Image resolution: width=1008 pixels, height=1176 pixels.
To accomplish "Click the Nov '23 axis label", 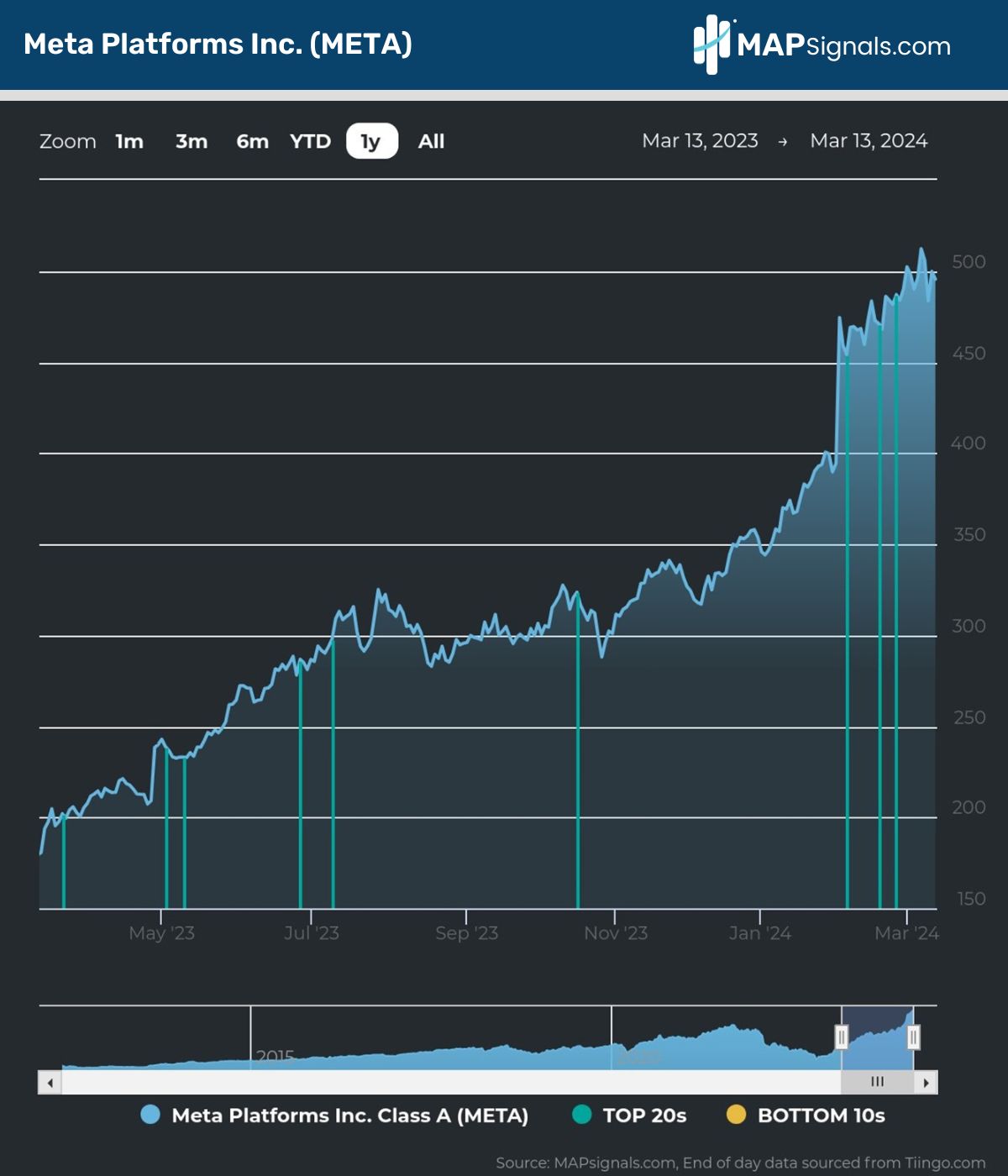I will [616, 933].
